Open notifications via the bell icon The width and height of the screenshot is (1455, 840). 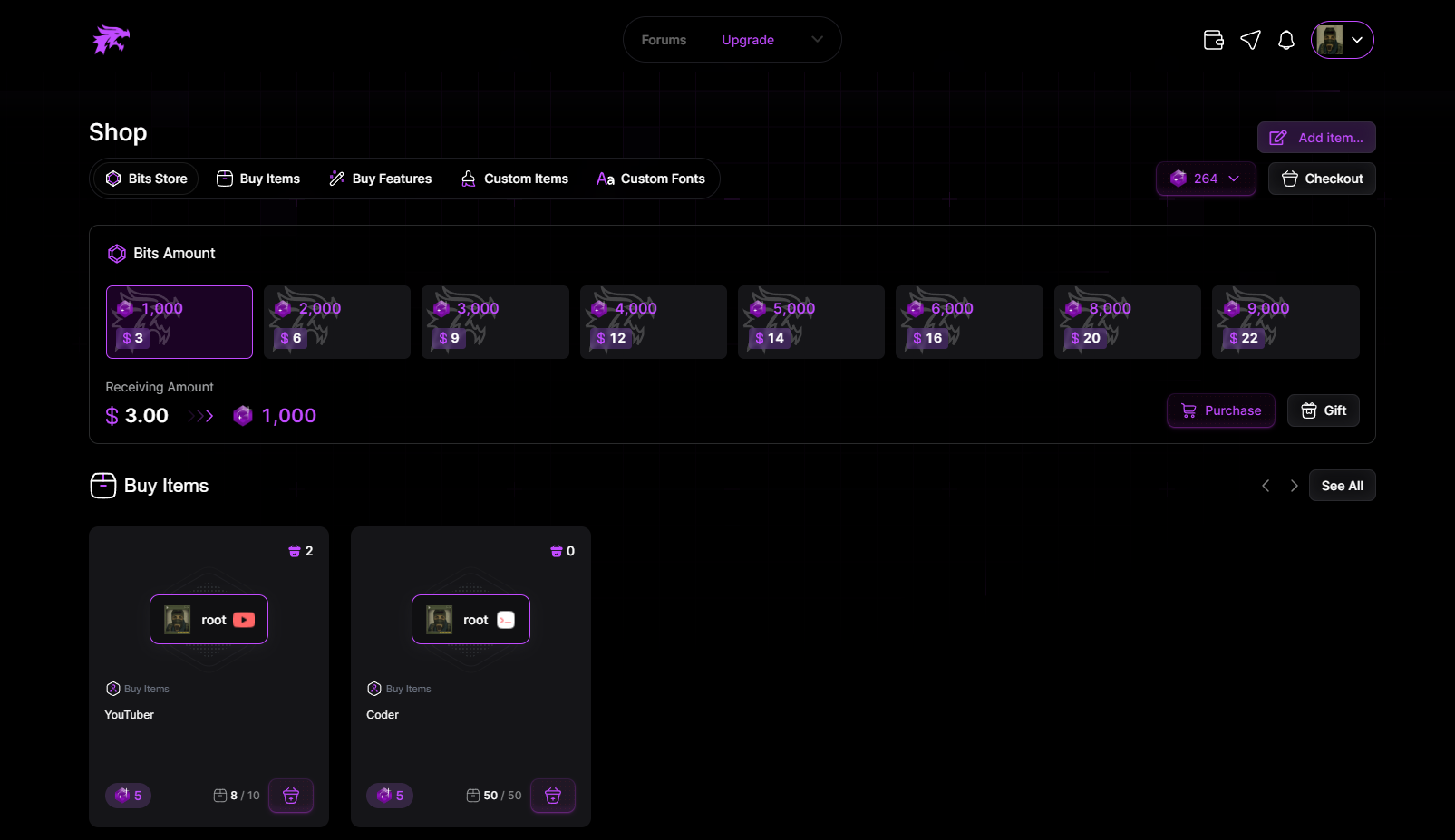[1286, 40]
